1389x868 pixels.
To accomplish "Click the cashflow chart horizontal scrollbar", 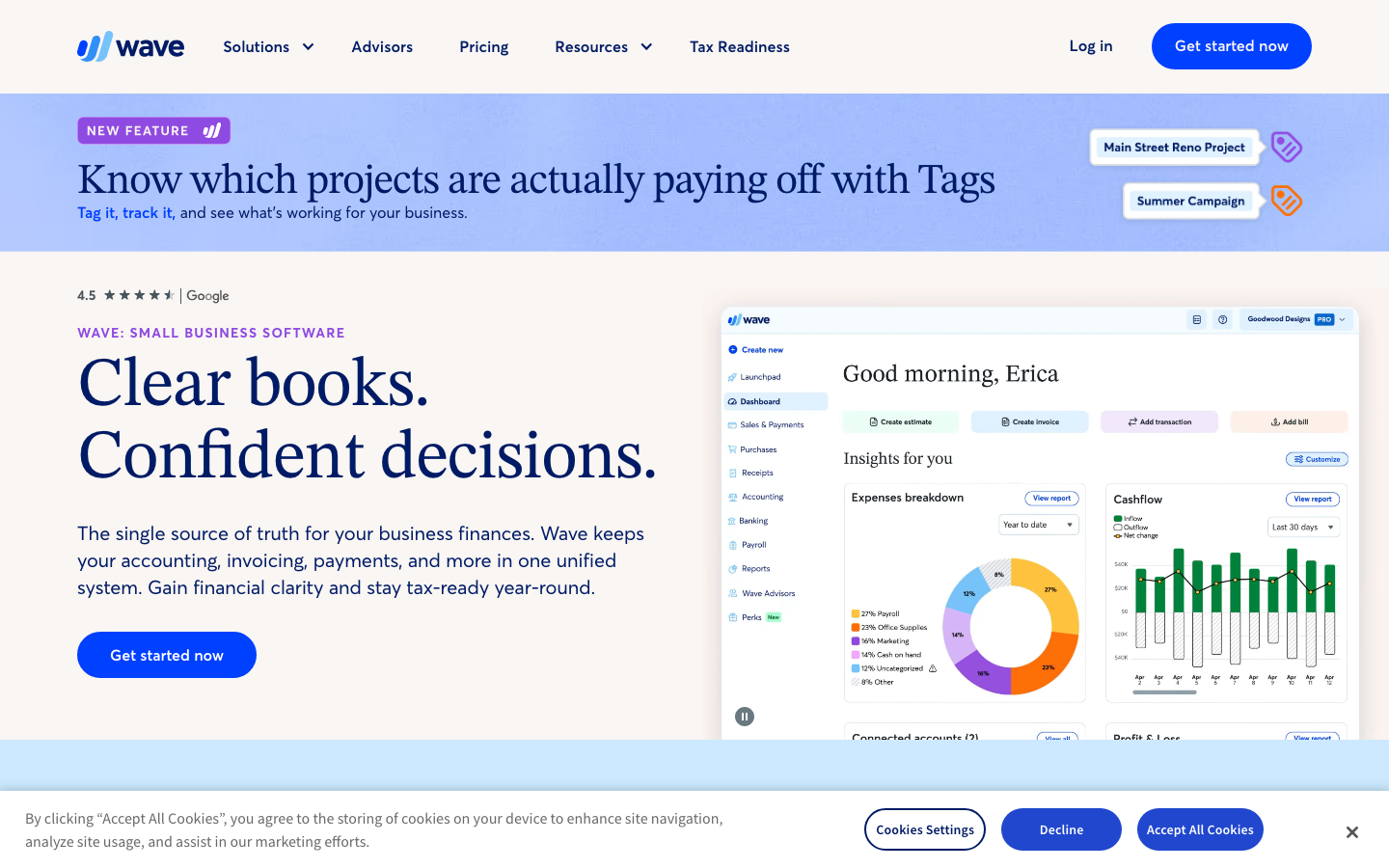I will click(1164, 692).
